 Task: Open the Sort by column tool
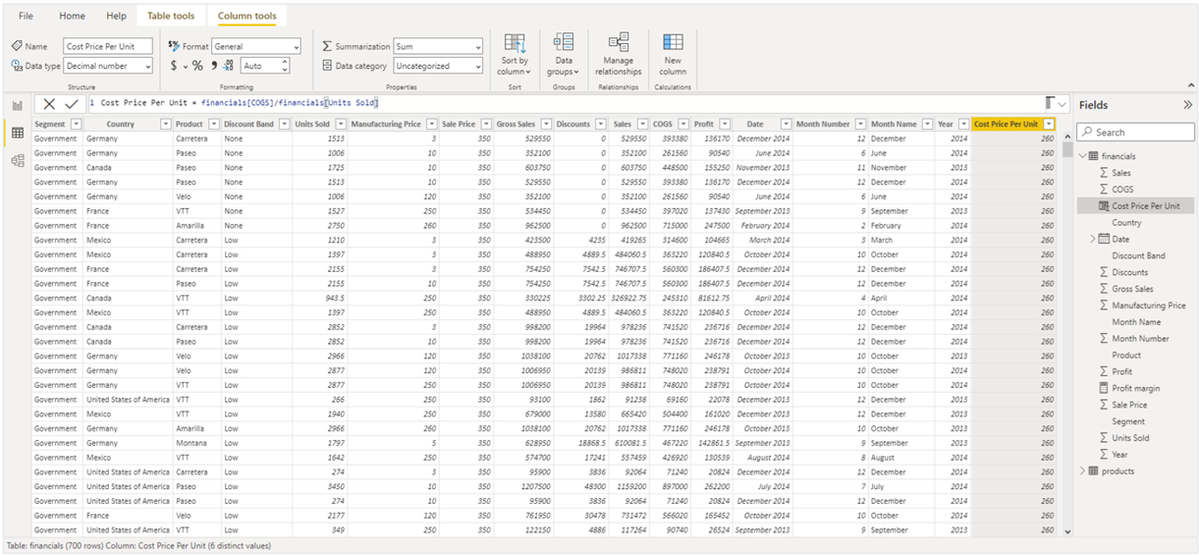515,54
